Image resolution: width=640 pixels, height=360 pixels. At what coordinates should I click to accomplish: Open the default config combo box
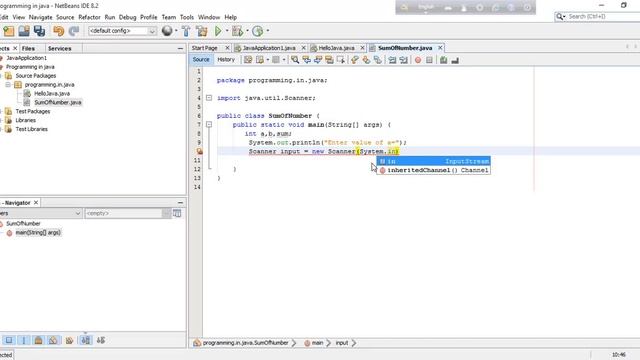pos(122,31)
